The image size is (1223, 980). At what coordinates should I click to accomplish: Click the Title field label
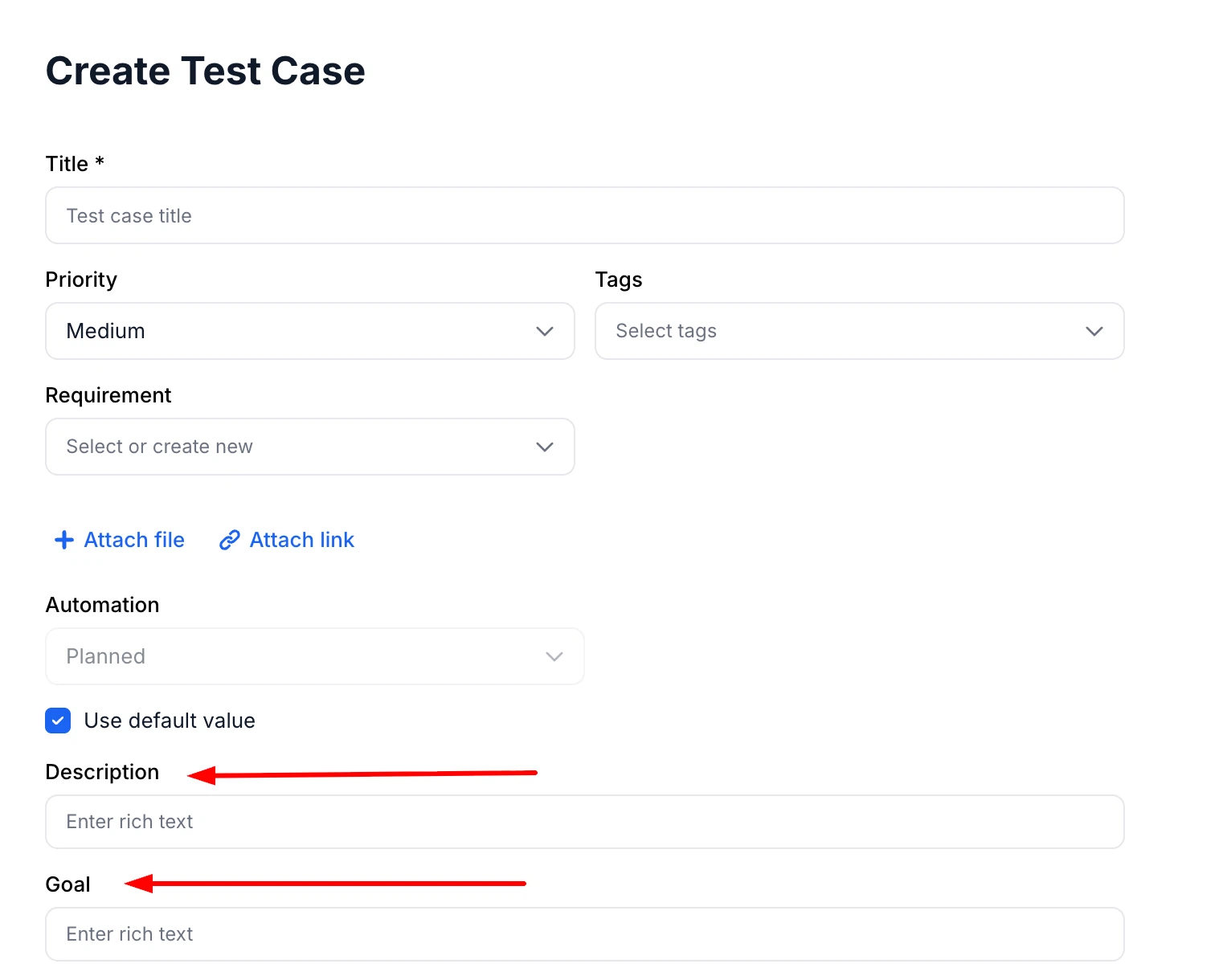click(74, 163)
